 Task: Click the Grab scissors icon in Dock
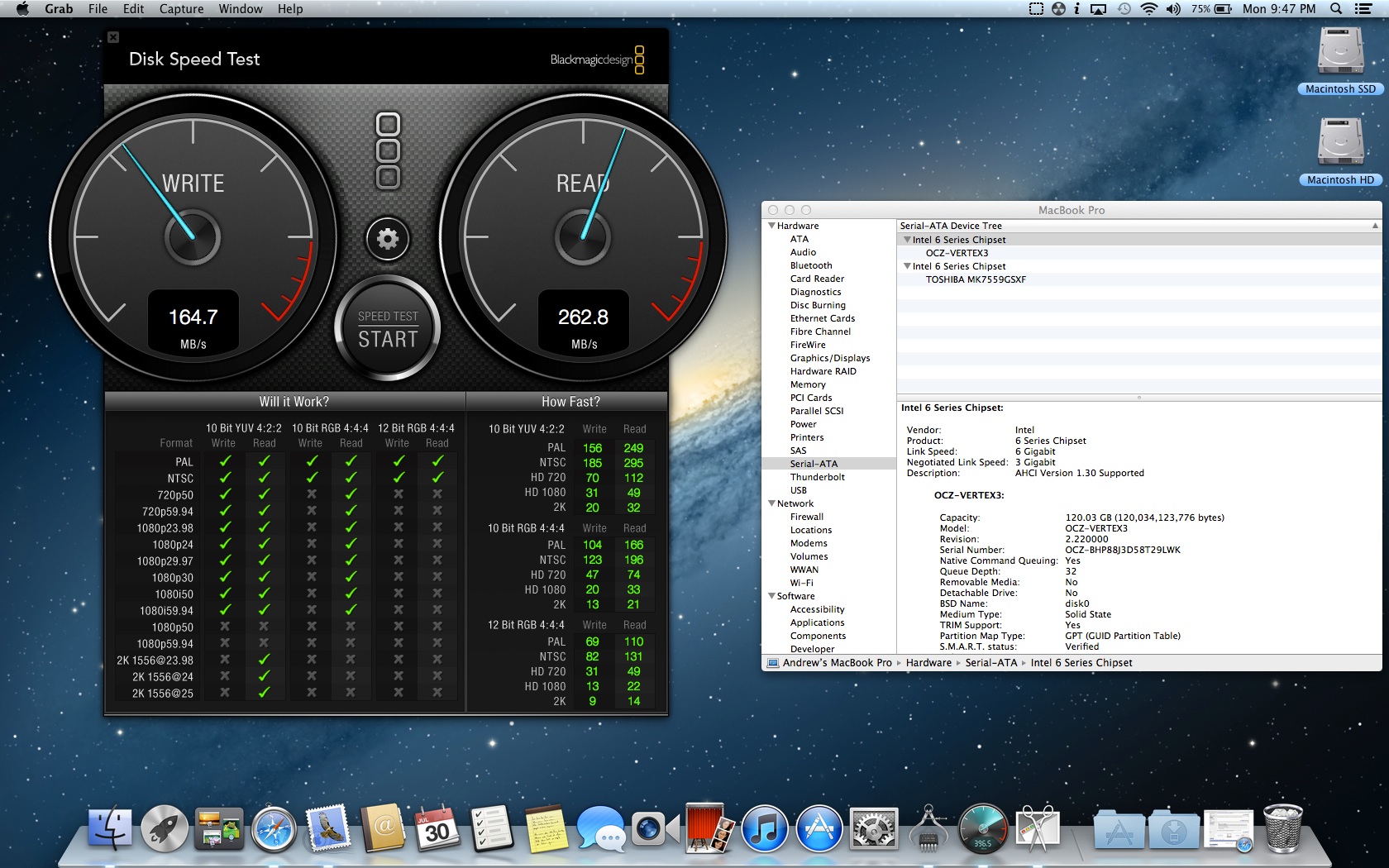(x=1037, y=828)
